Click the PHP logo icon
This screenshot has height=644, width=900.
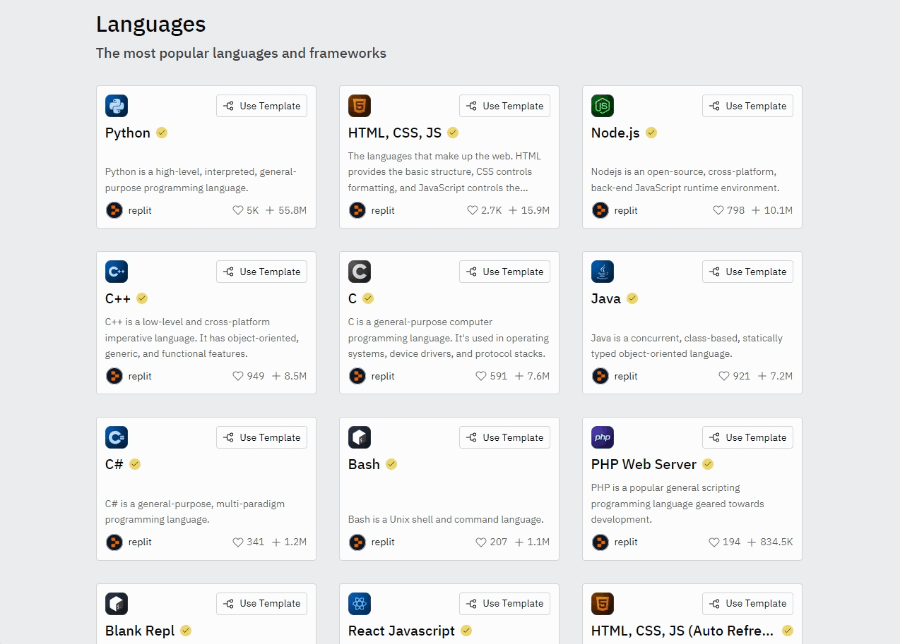point(602,437)
